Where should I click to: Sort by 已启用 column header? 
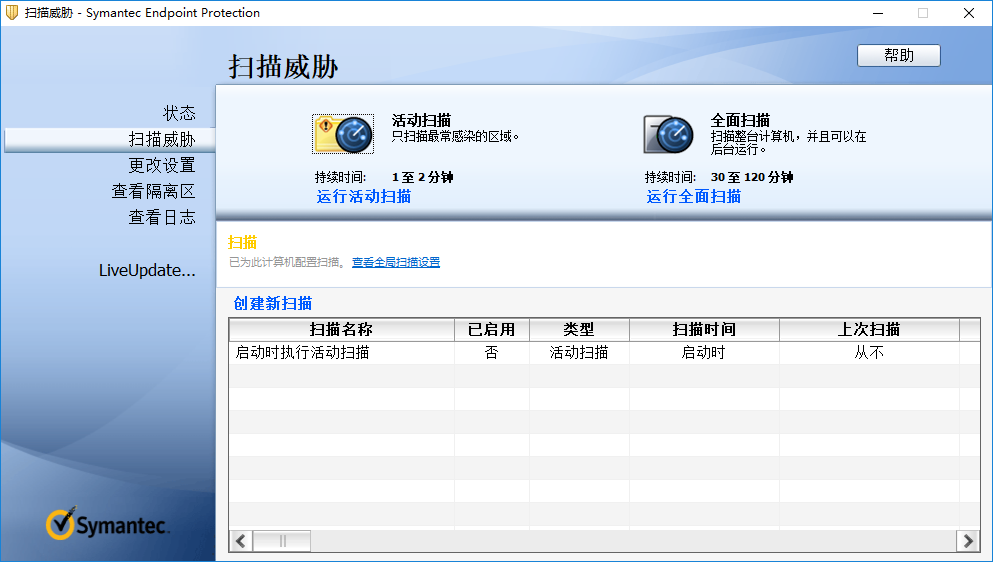click(491, 329)
